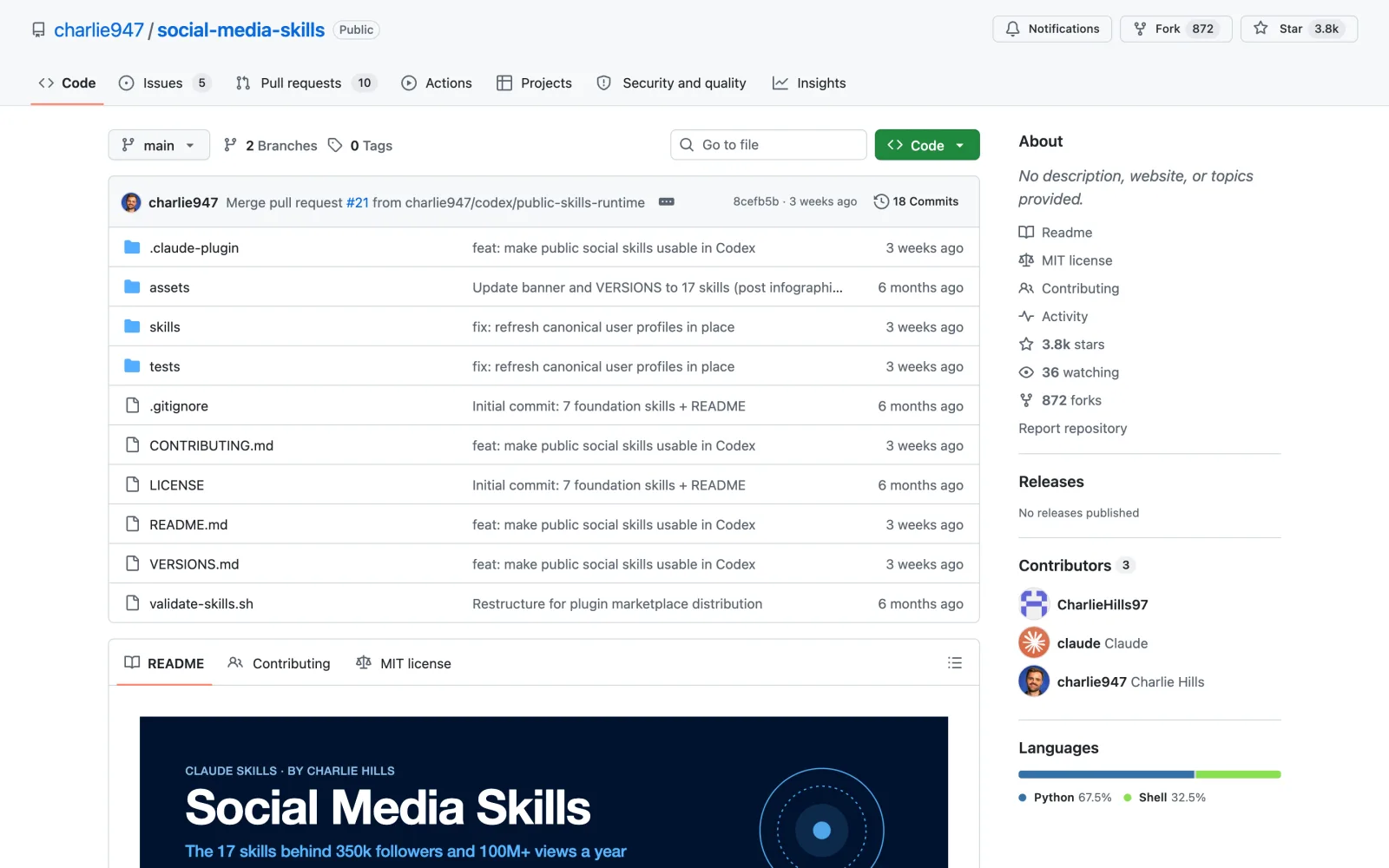
Task: Open the Pull requests tab
Action: [306, 83]
